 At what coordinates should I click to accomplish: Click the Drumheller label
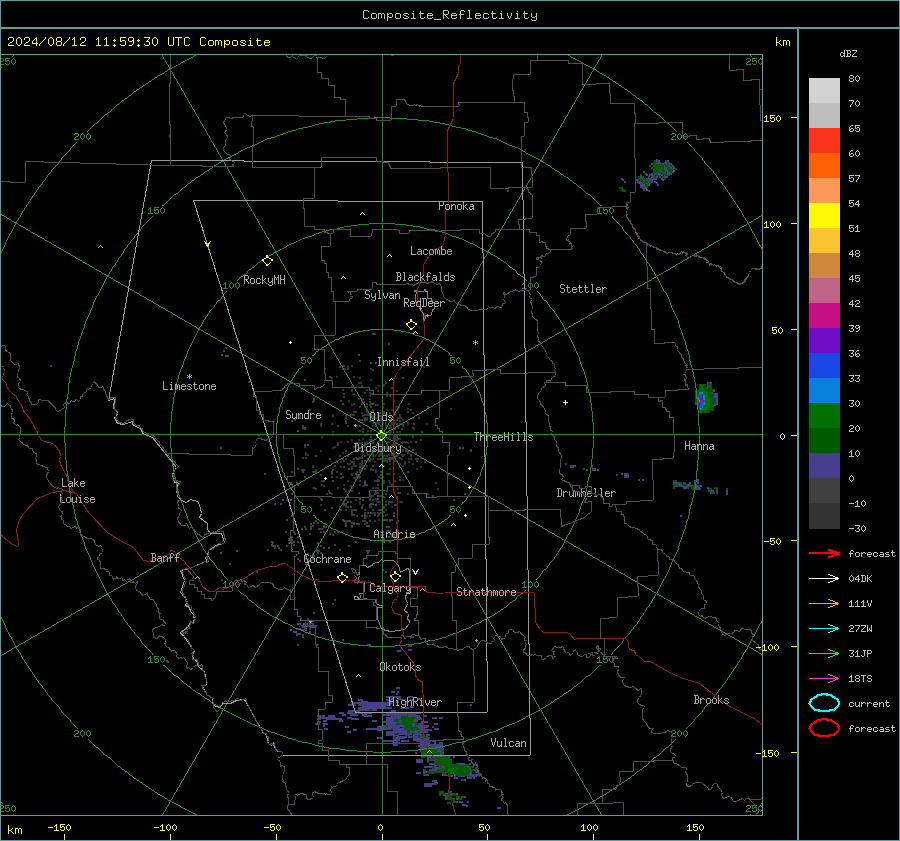pyautogui.click(x=586, y=493)
